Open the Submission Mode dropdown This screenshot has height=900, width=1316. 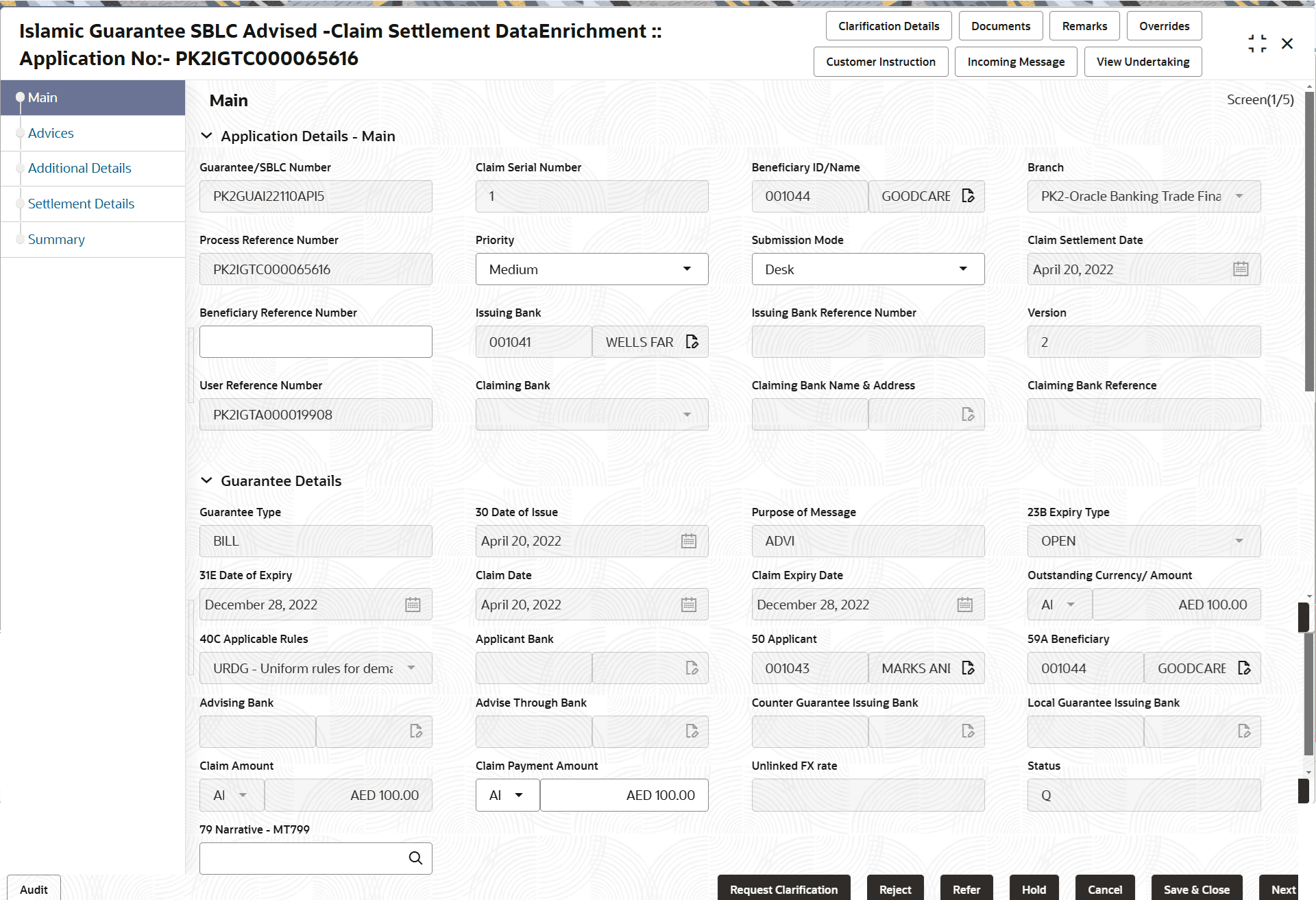point(868,269)
